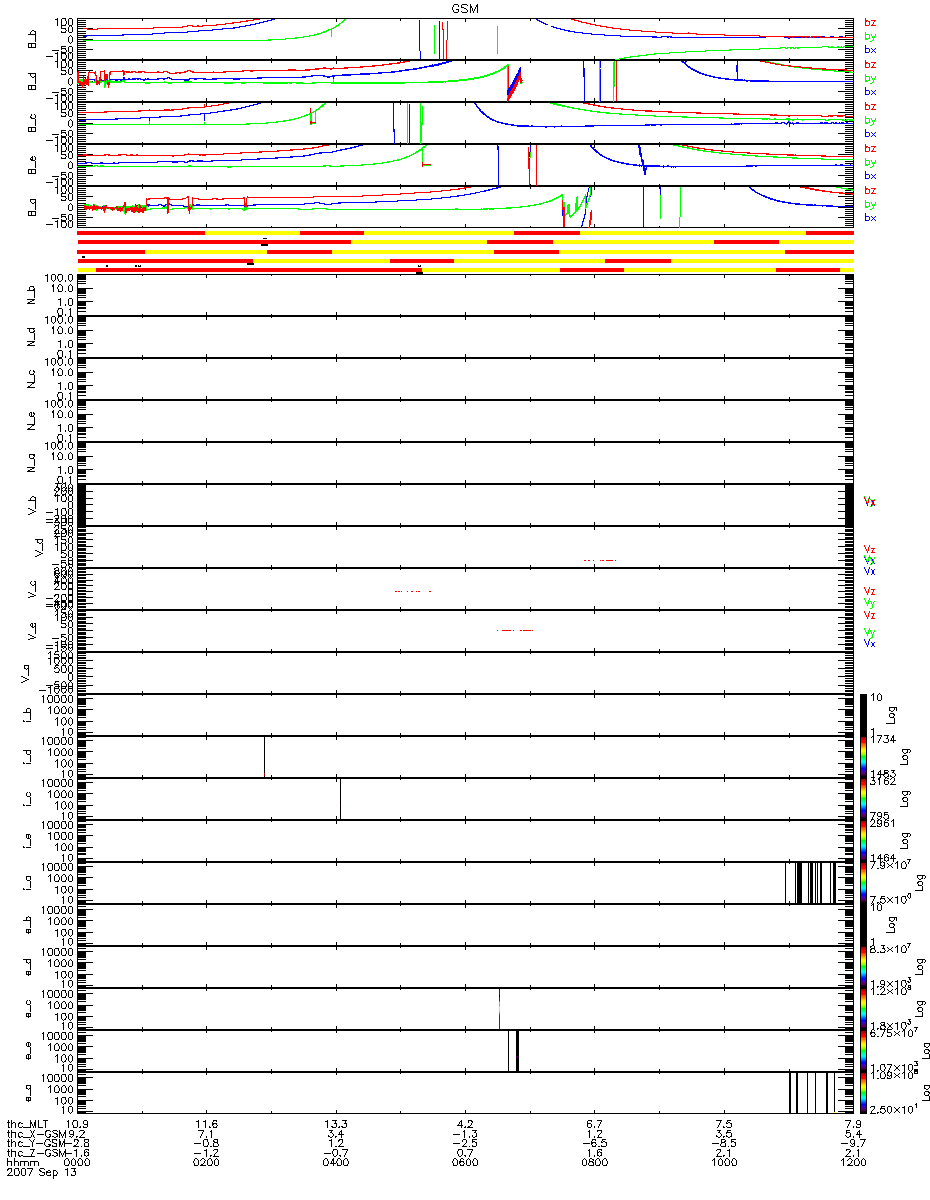Click the 2007 Sep 13 date label

(x=41, y=1174)
